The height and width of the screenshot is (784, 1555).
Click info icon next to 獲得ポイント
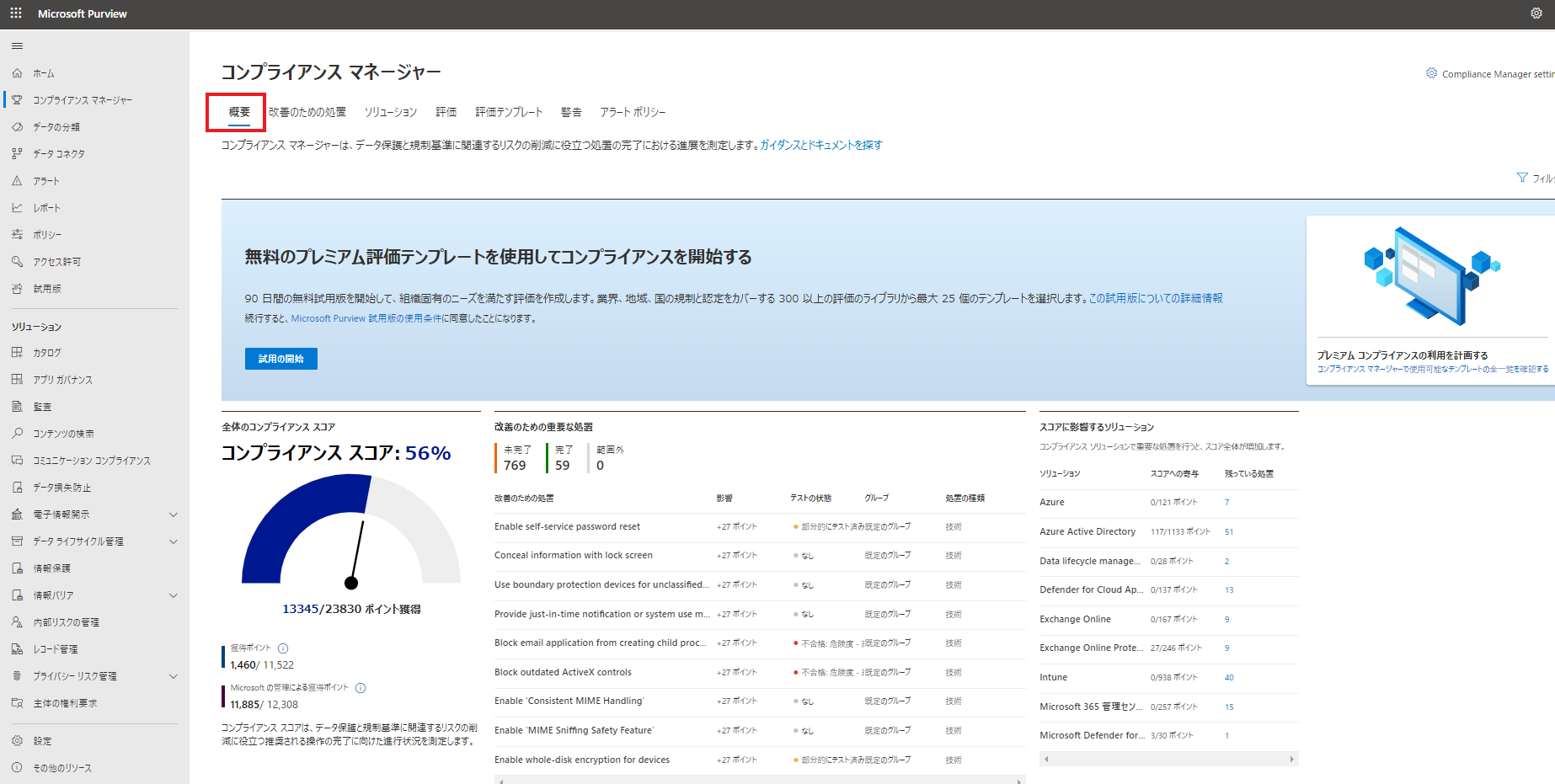pos(283,648)
